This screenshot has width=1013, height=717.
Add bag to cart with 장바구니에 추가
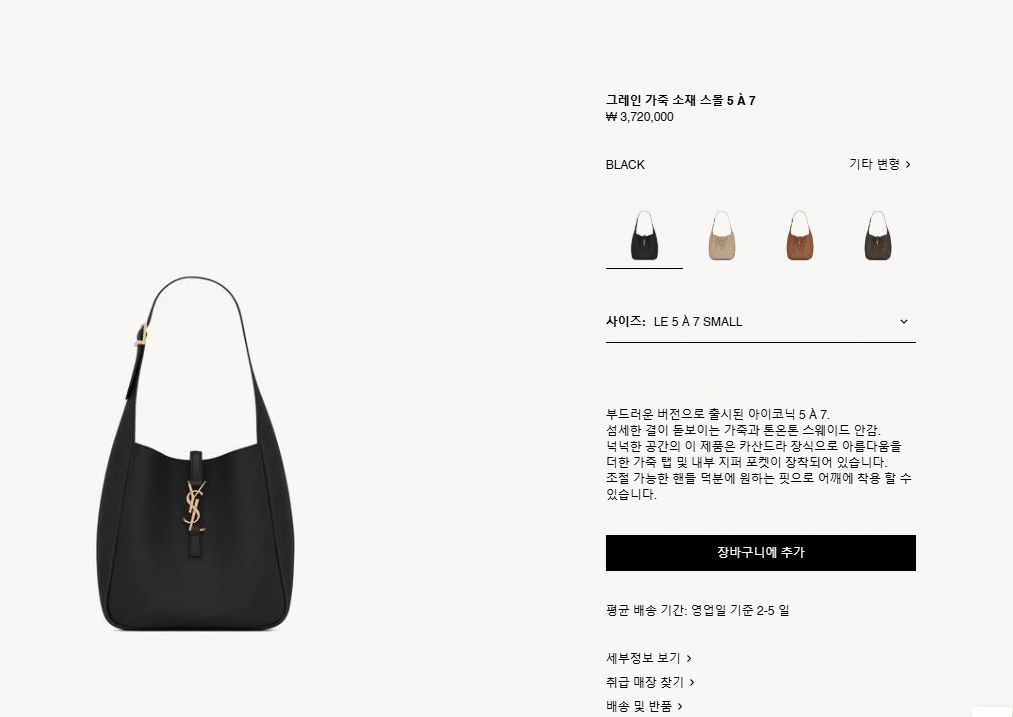pyautogui.click(x=760, y=553)
